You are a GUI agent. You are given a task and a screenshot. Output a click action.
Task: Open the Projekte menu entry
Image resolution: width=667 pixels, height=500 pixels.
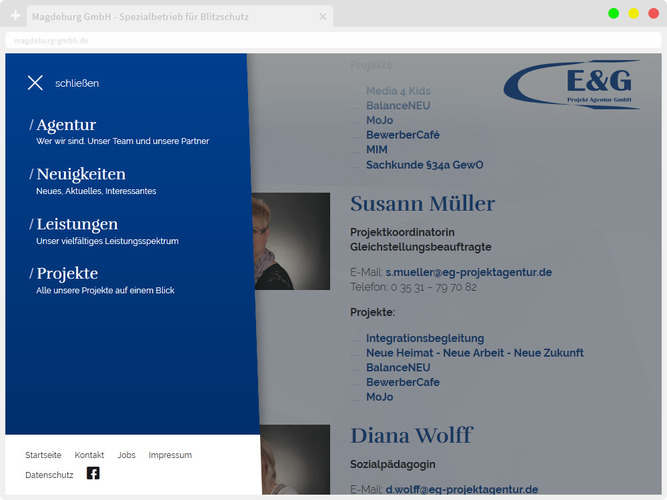(66, 273)
